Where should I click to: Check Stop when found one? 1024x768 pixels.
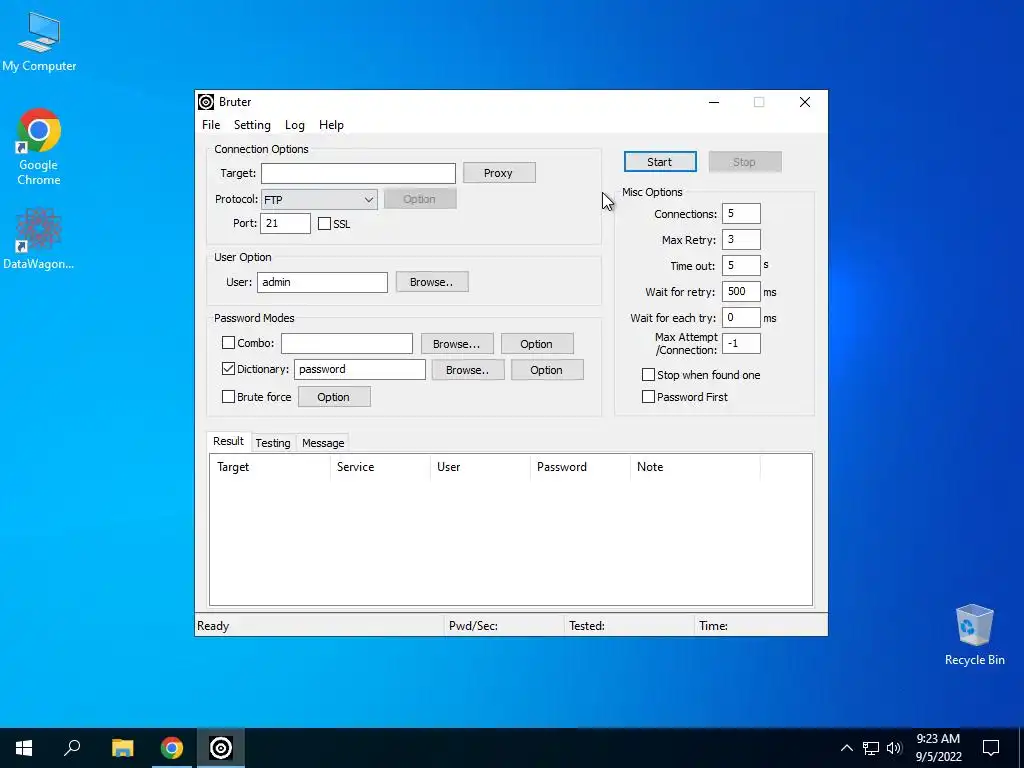[648, 375]
